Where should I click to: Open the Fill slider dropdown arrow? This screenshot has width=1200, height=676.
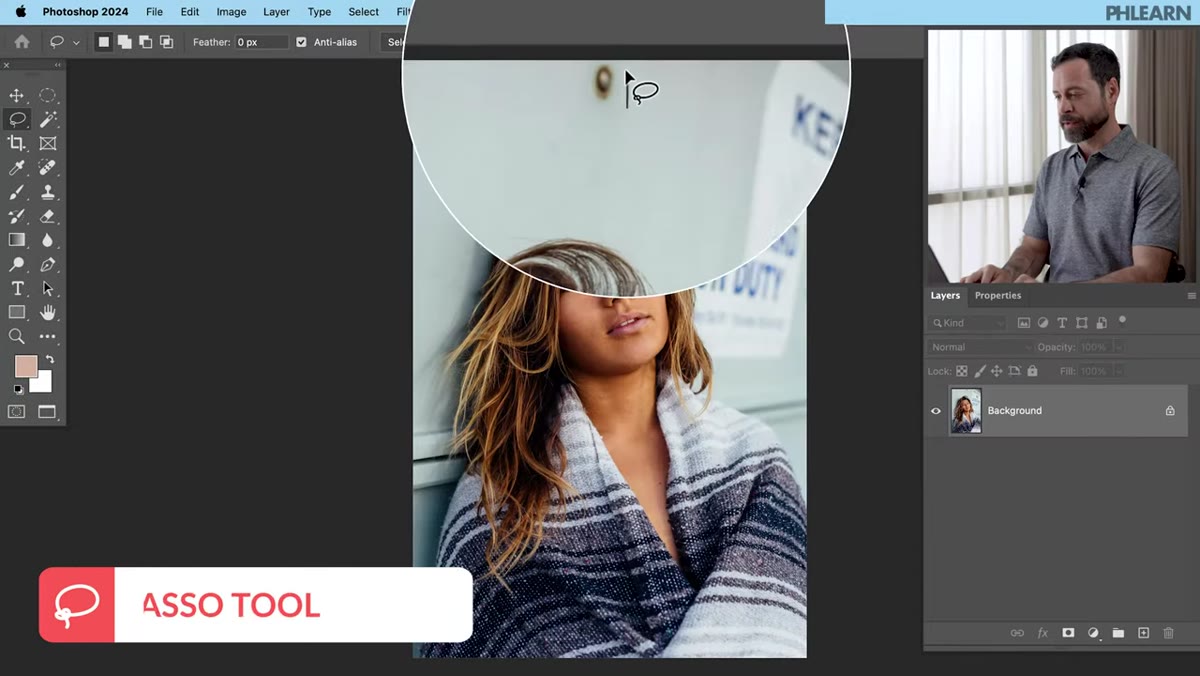(x=1118, y=371)
